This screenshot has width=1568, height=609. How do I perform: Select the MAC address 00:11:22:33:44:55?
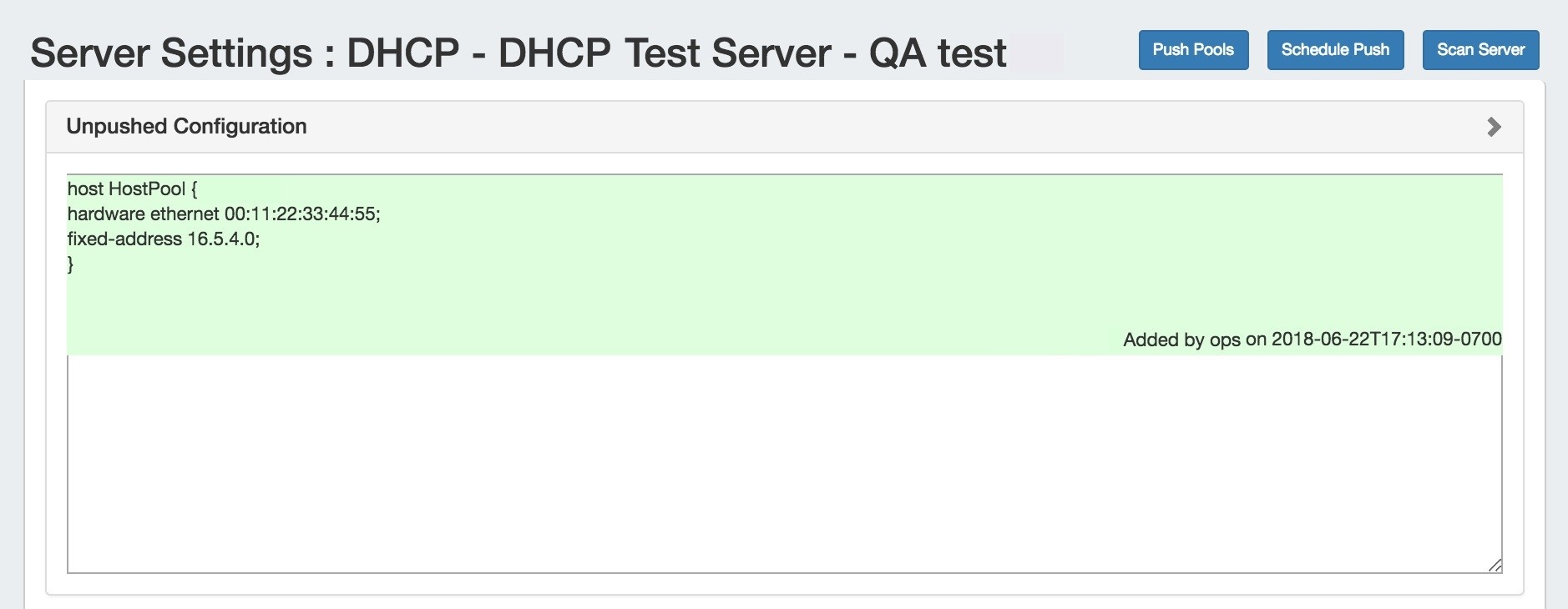tap(301, 214)
